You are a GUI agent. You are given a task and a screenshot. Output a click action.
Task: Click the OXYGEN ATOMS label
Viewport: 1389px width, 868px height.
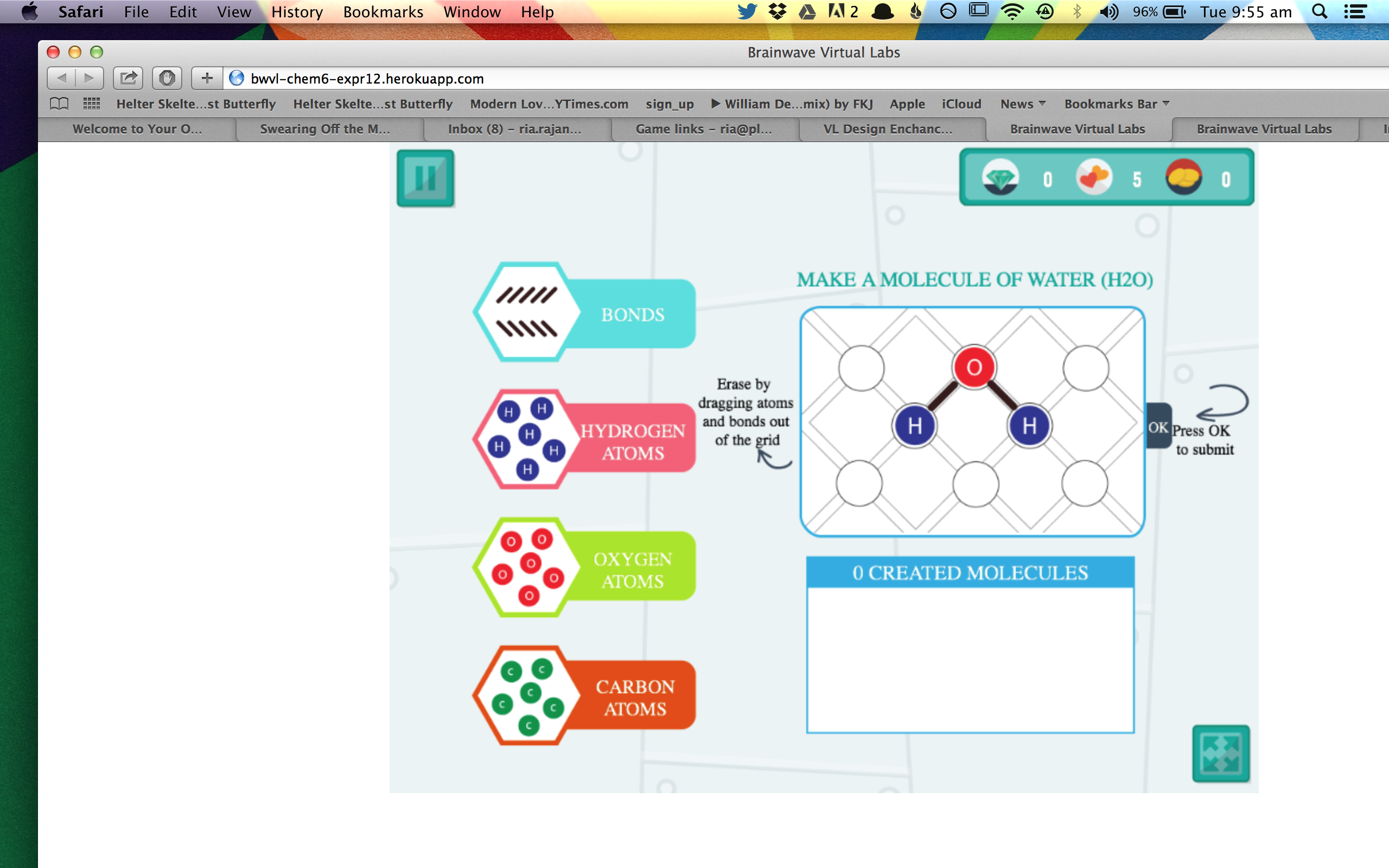point(633,570)
